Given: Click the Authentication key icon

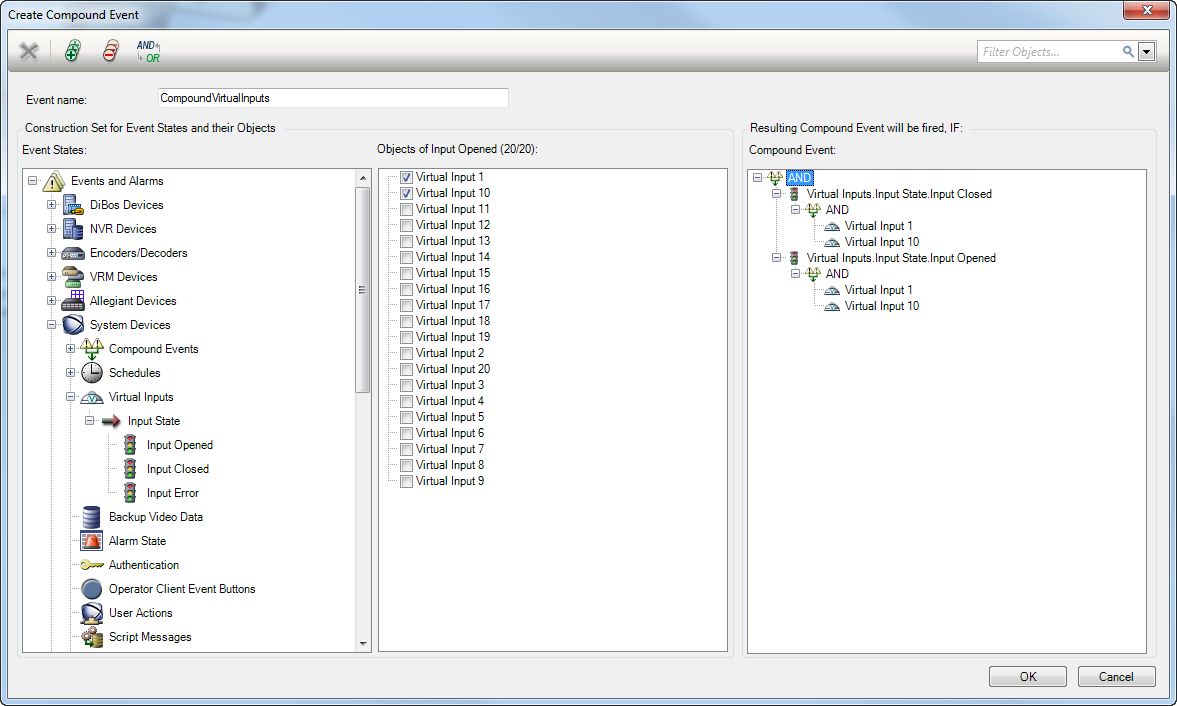Looking at the screenshot, I should tap(92, 565).
